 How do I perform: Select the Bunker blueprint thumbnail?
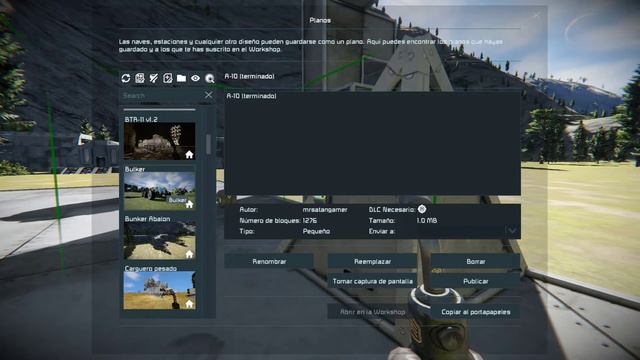160,191
